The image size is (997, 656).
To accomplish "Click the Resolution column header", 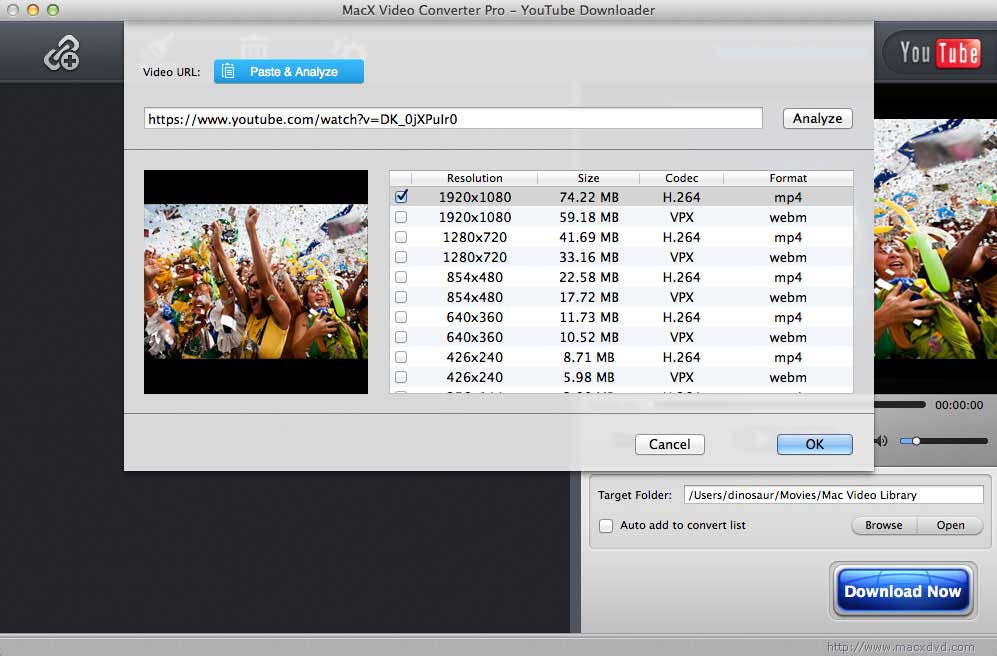I will pyautogui.click(x=474, y=178).
